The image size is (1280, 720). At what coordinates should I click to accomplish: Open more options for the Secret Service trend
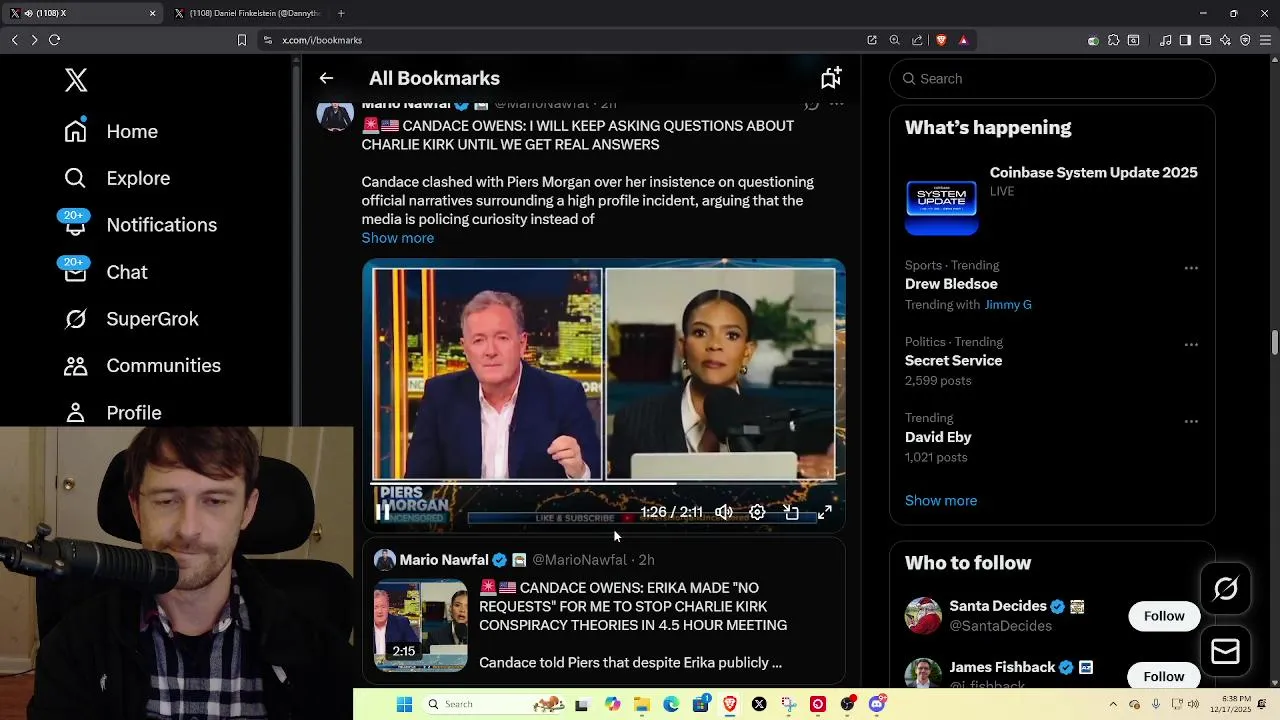(x=1191, y=345)
